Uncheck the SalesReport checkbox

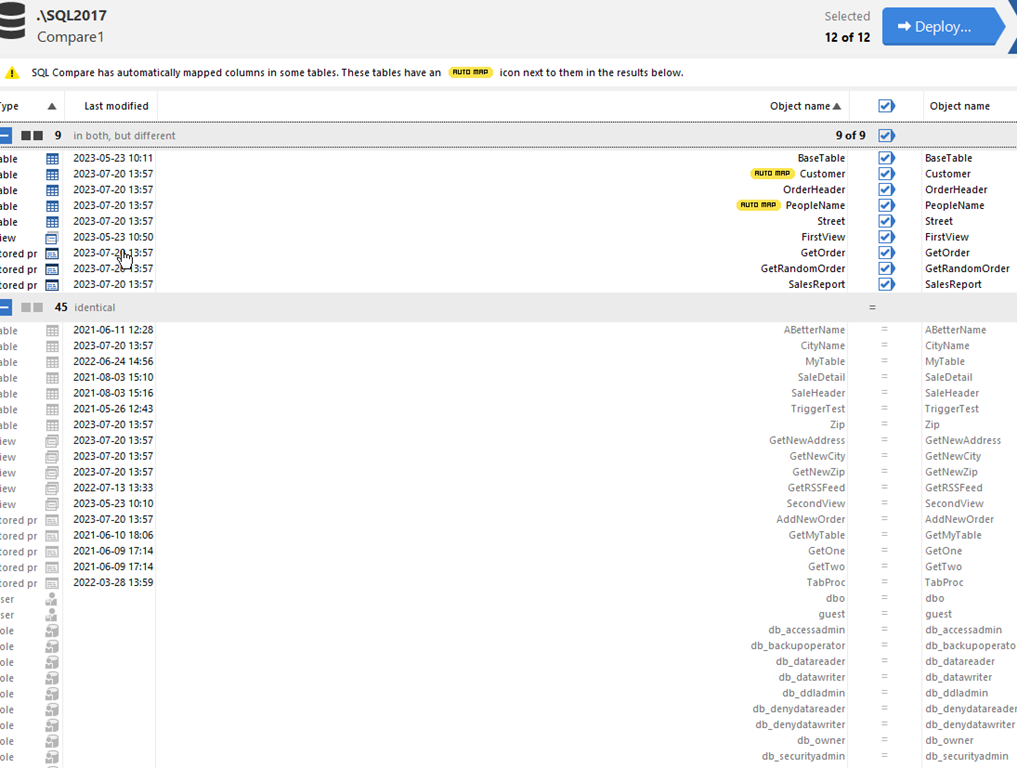point(886,284)
